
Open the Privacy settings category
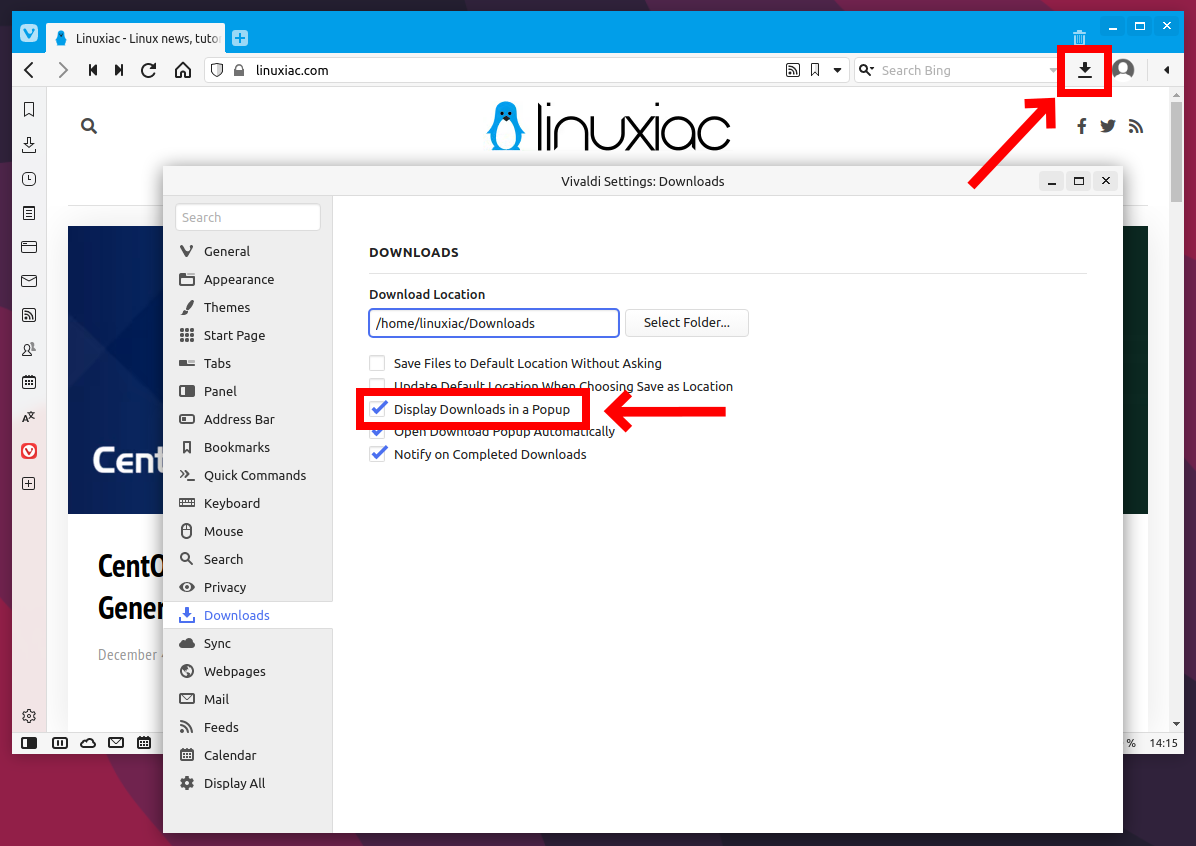coord(248,587)
